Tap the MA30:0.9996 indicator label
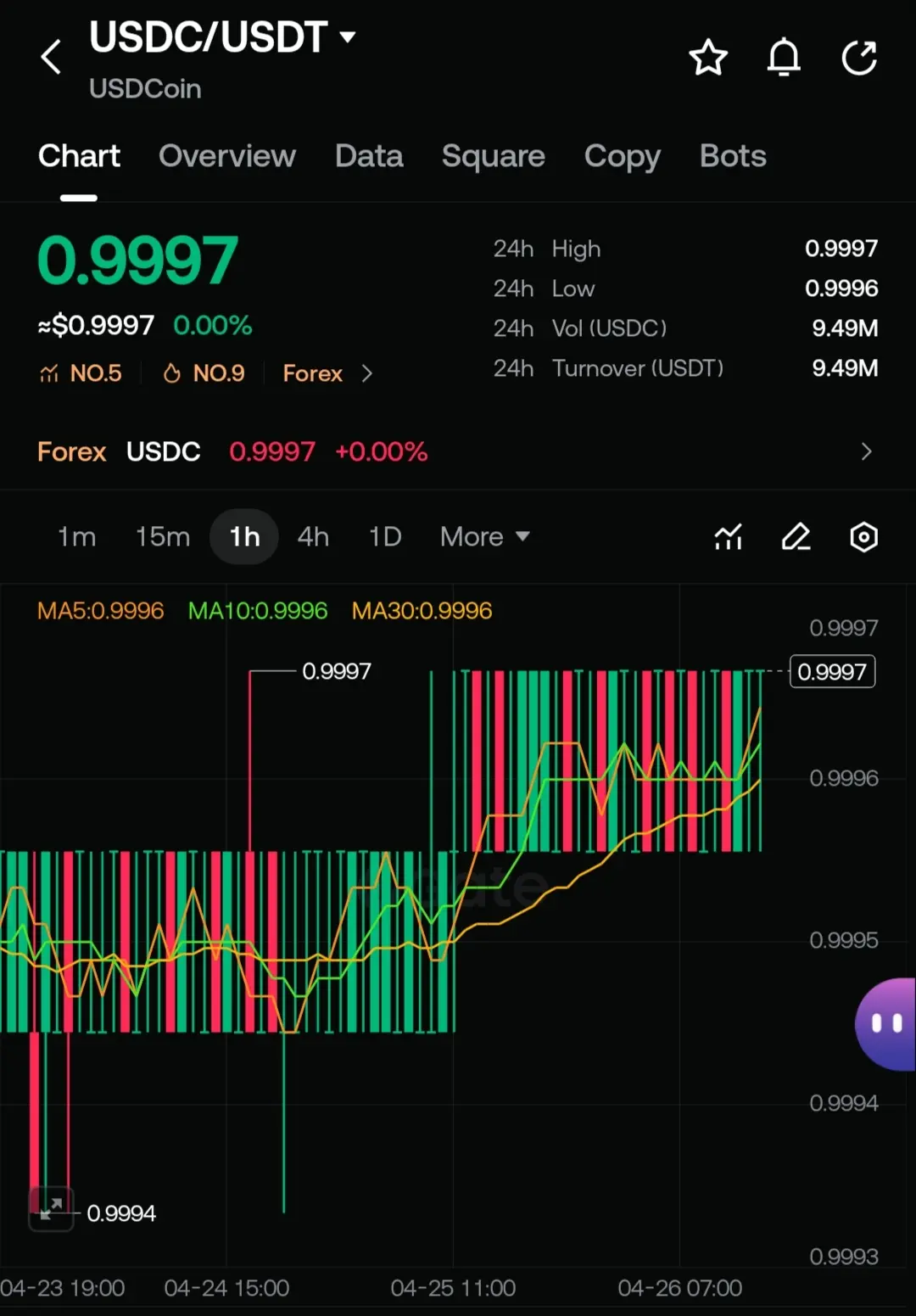Screen dimensions: 916x1316 [x=422, y=611]
